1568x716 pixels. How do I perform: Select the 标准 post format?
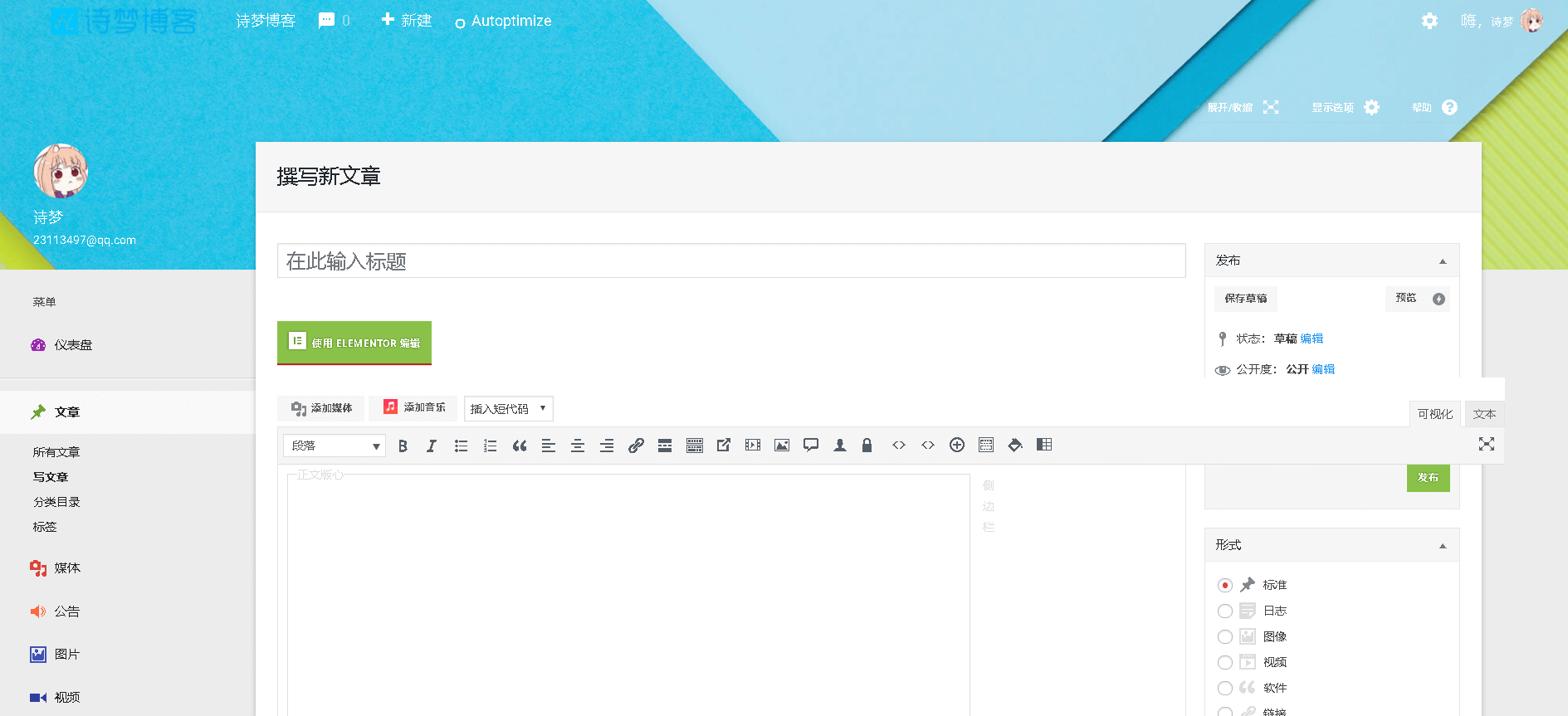1225,585
